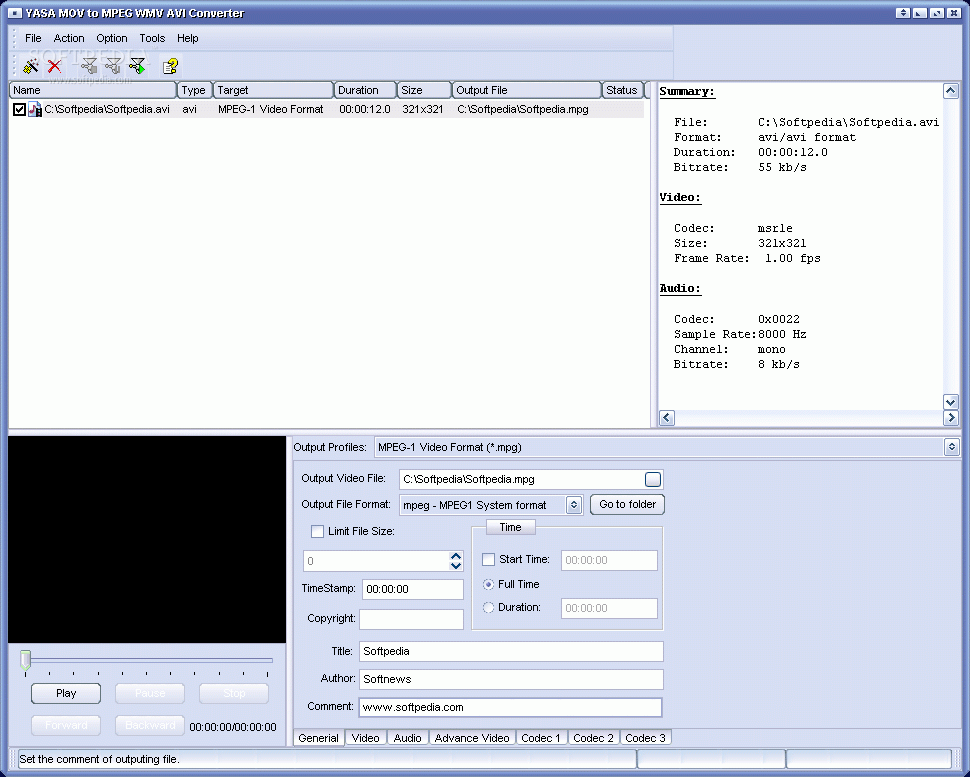Sort by the Duration column header
The image size is (970, 777).
365,90
